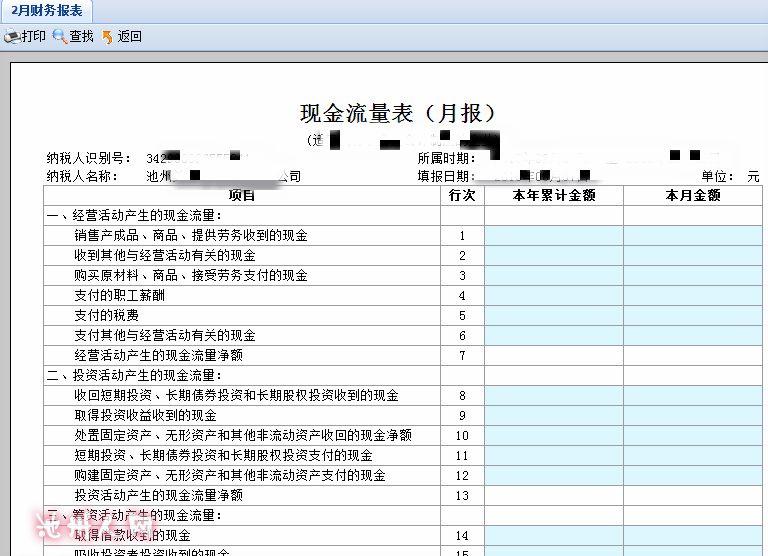Select 本年累计金额 cell for row 4
The width and height of the screenshot is (768, 556).
pyautogui.click(x=554, y=296)
